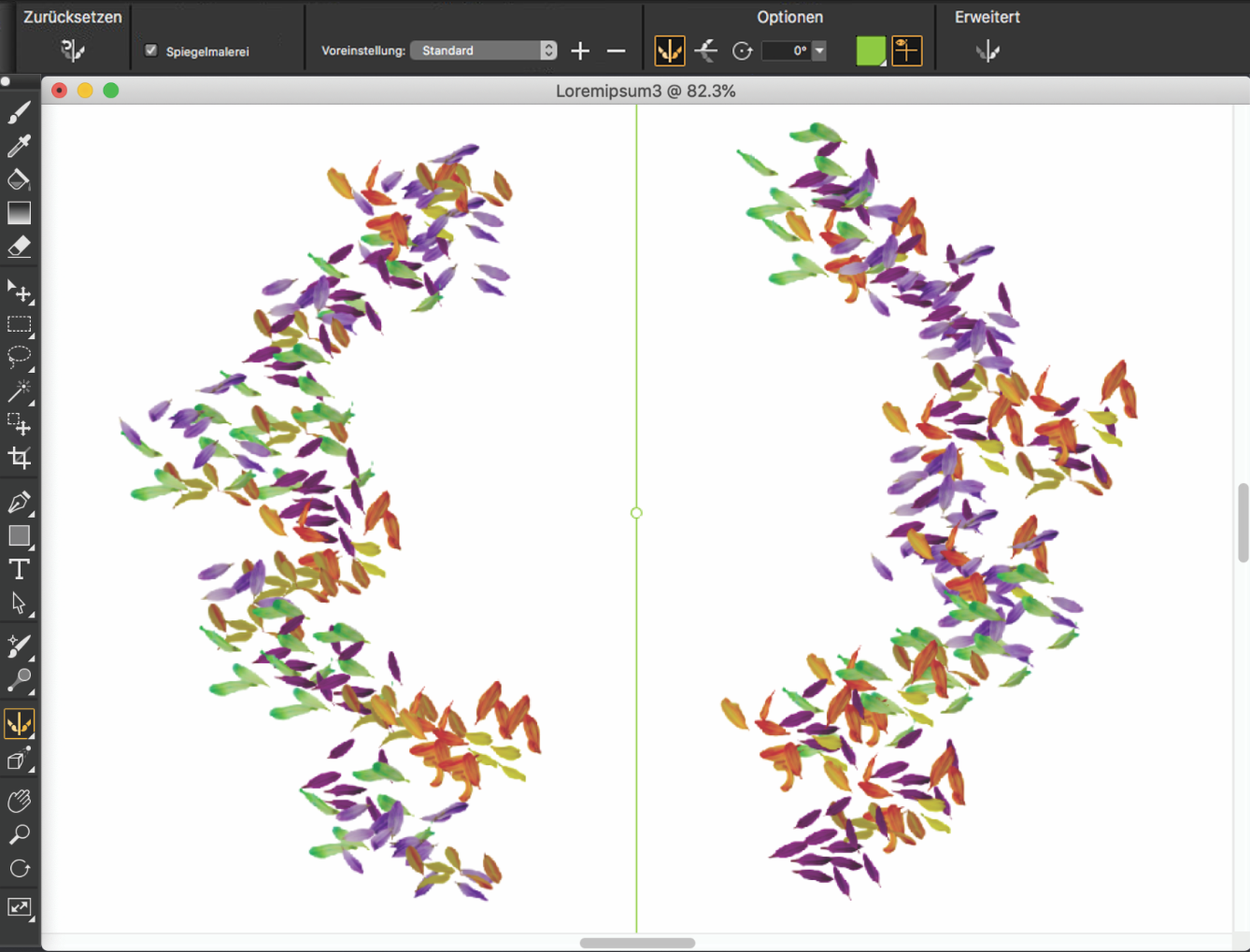
Task: Click the Zurücksetzen reset tool icon
Action: [x=72, y=50]
